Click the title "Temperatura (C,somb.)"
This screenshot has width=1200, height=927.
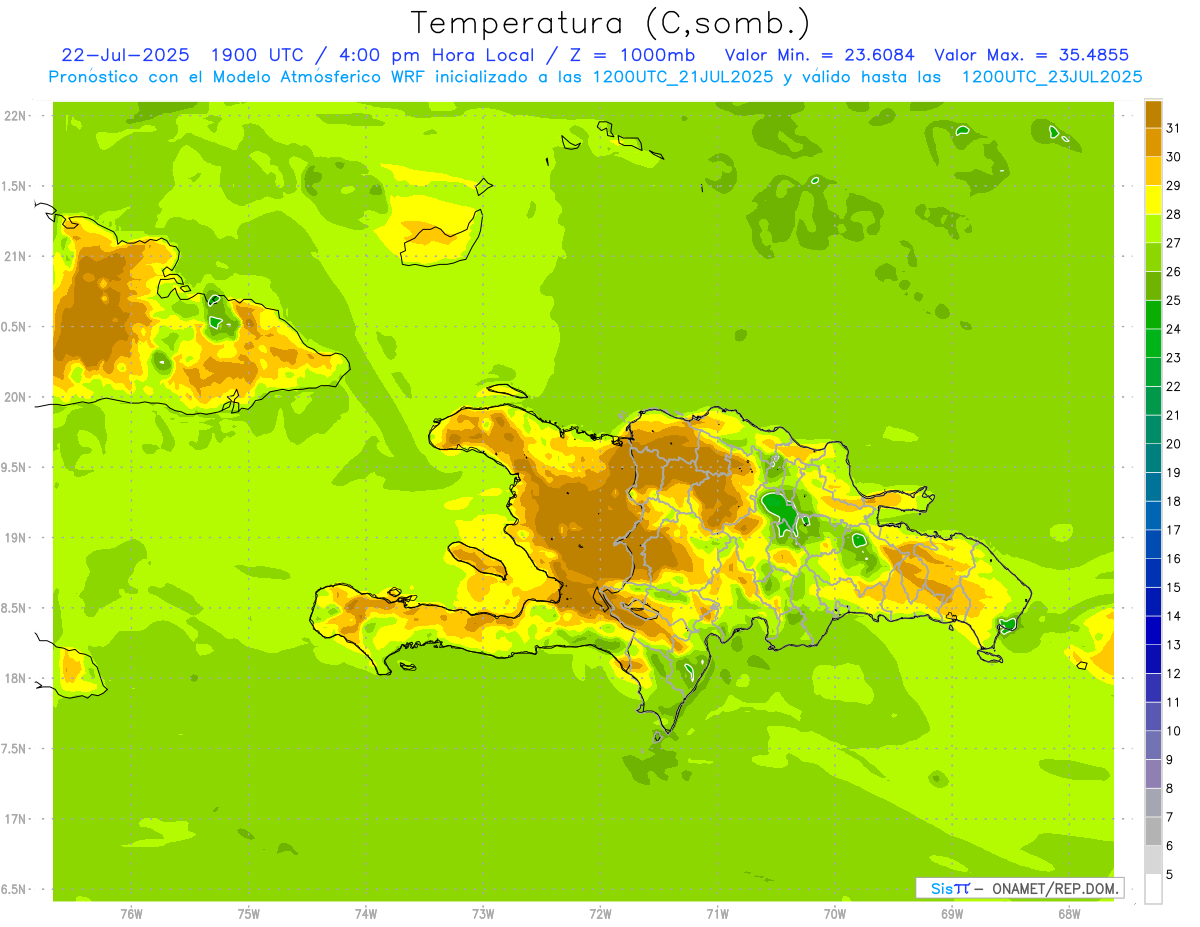(x=611, y=23)
